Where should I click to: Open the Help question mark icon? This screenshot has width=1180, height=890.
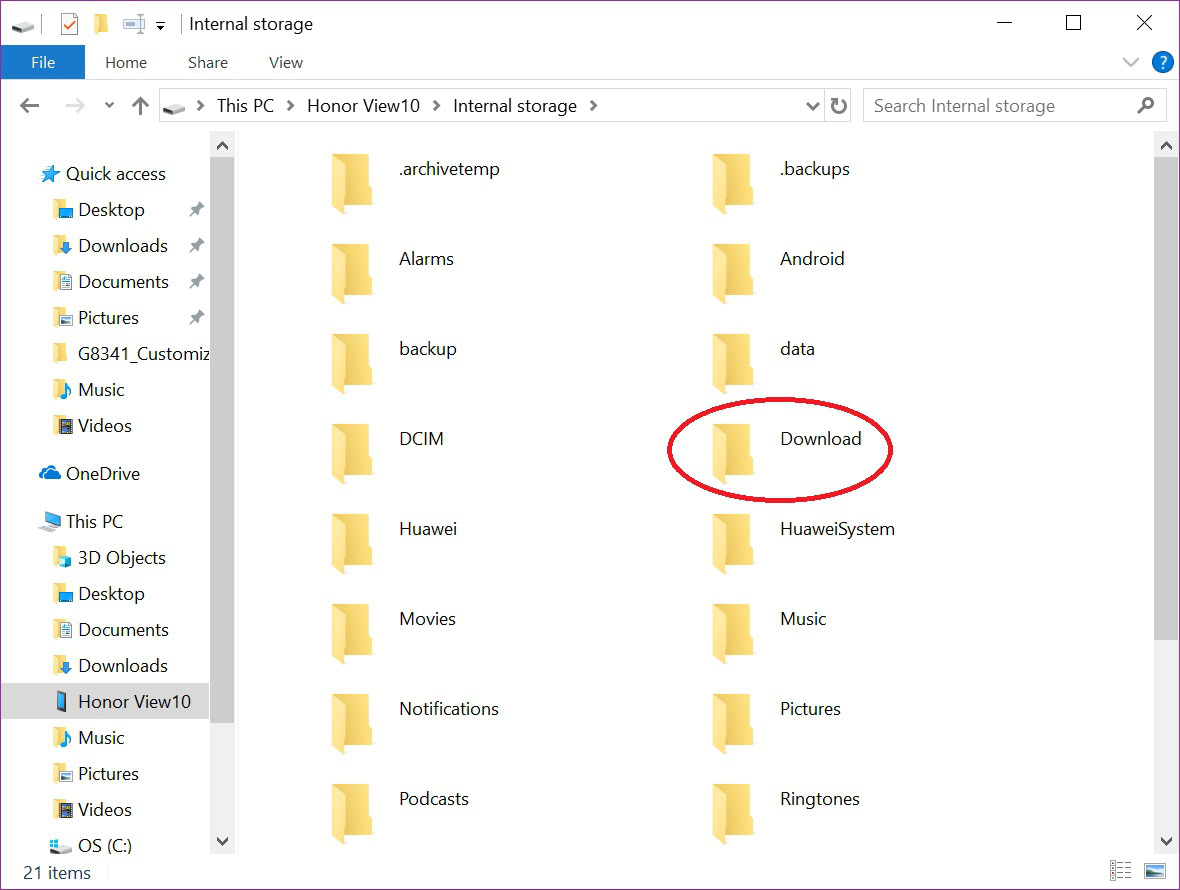[1162, 62]
